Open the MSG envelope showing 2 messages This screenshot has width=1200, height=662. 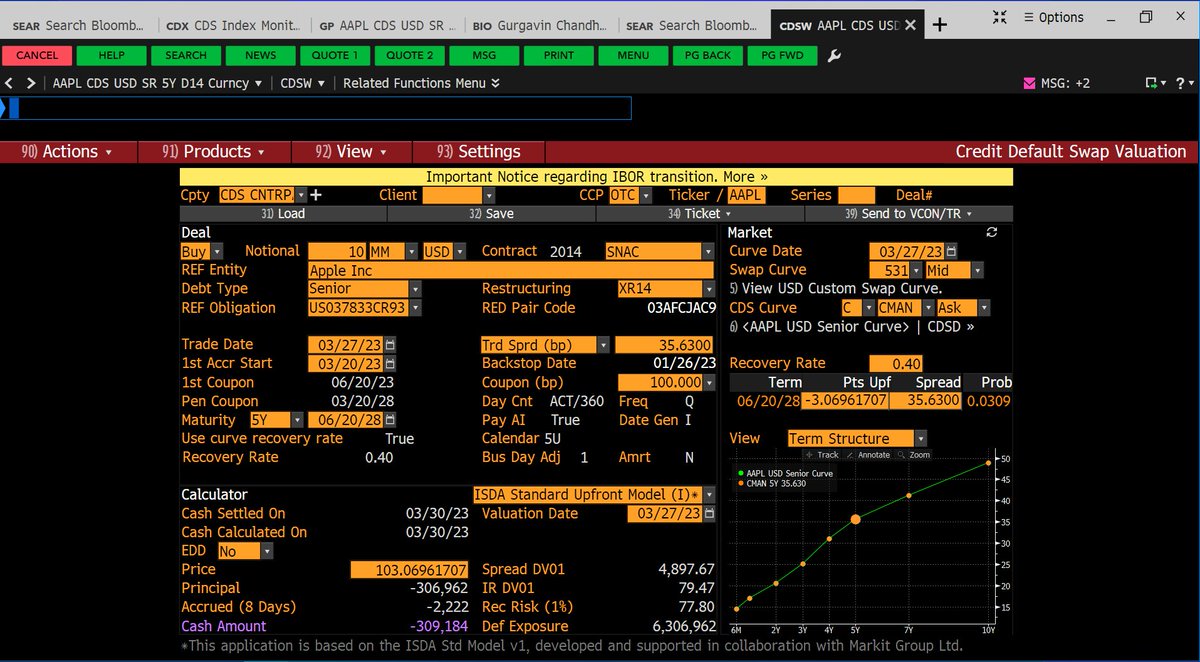(1030, 83)
